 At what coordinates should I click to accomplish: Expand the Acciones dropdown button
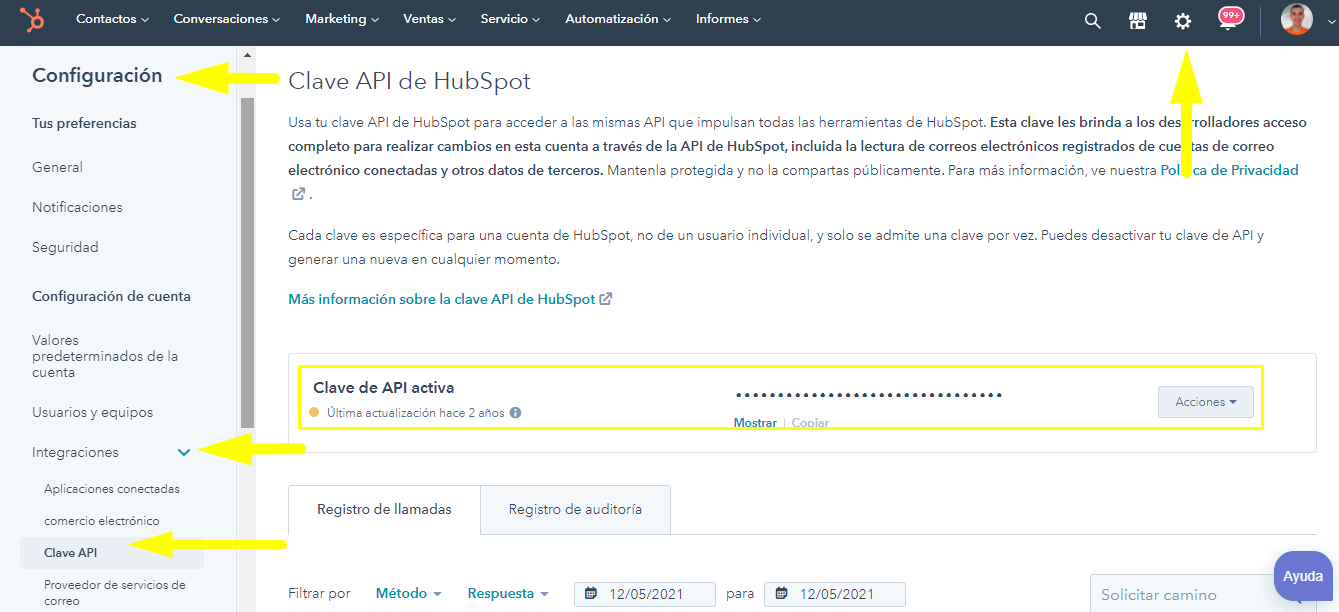tap(1205, 402)
